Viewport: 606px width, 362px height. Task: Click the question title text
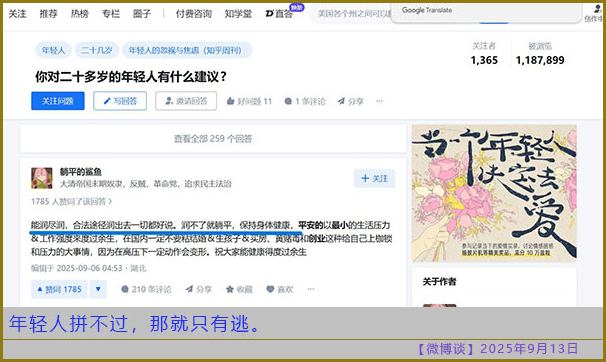point(131,76)
